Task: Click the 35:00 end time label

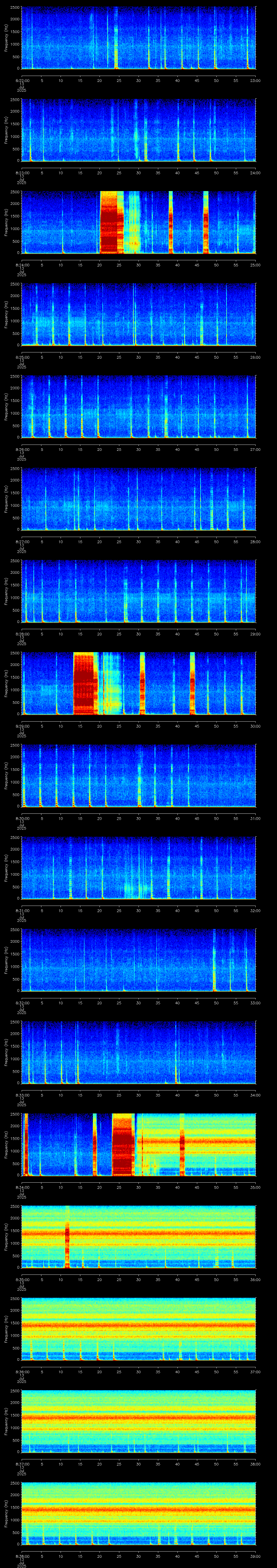Action: (x=255, y=1187)
